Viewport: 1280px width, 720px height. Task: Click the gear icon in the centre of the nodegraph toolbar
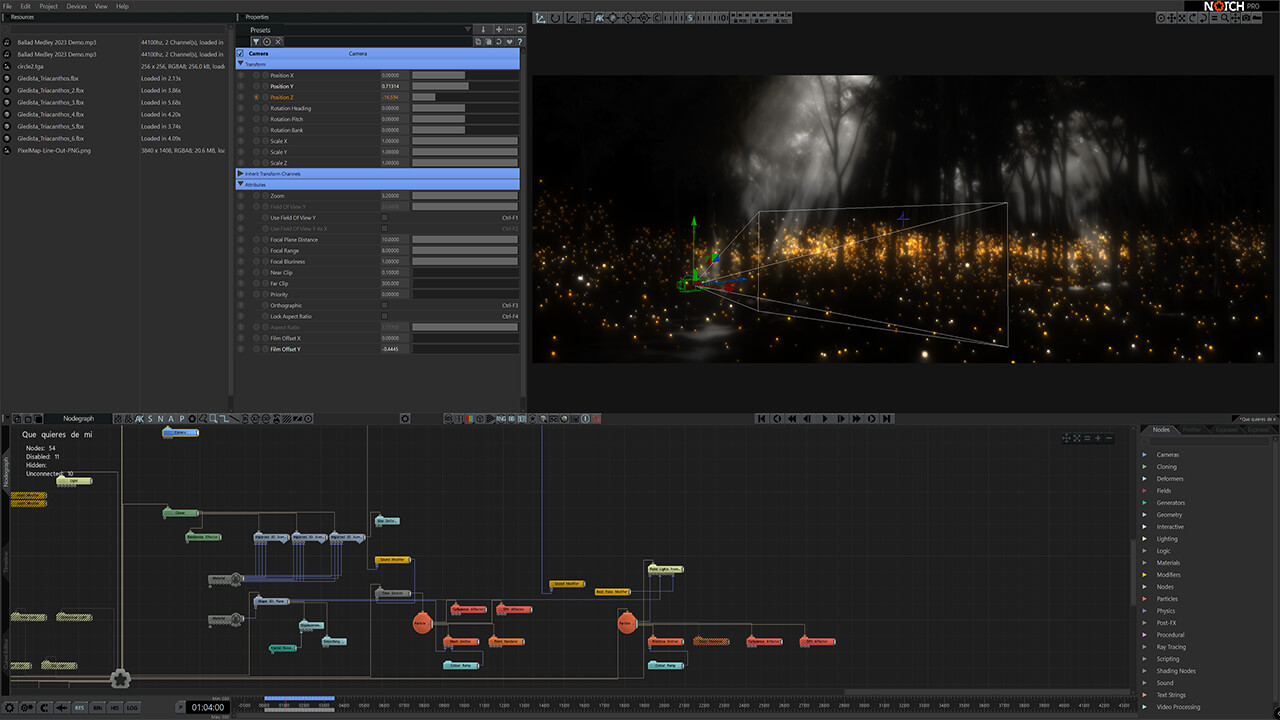coord(405,419)
